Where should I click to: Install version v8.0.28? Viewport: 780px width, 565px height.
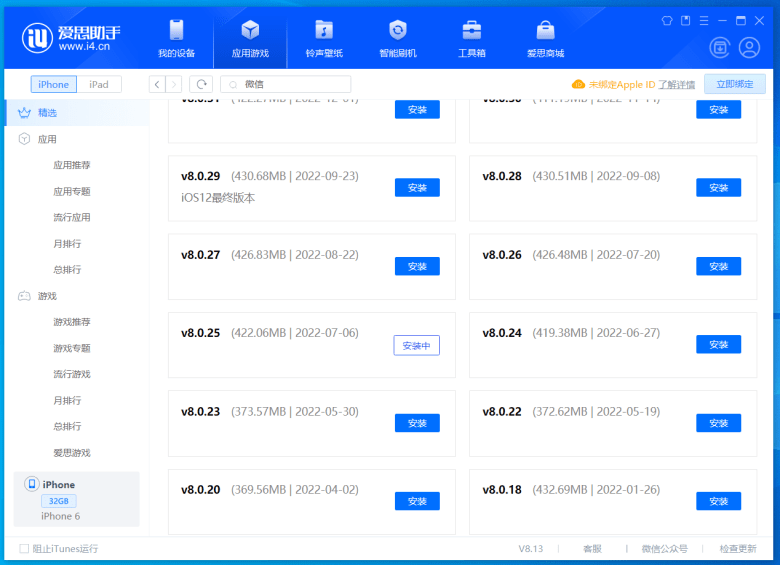coord(719,188)
